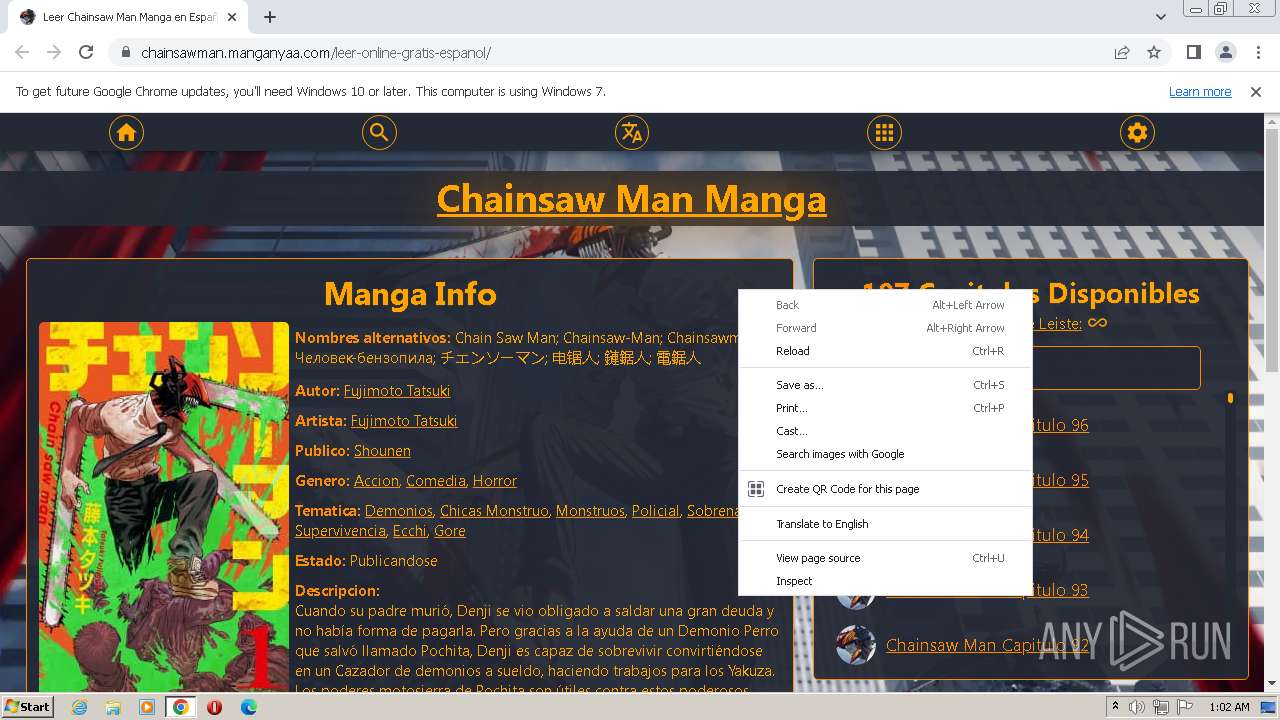This screenshot has height=720, width=1280.
Task: Click the chapter list scrollbar thumb
Action: (1230, 398)
